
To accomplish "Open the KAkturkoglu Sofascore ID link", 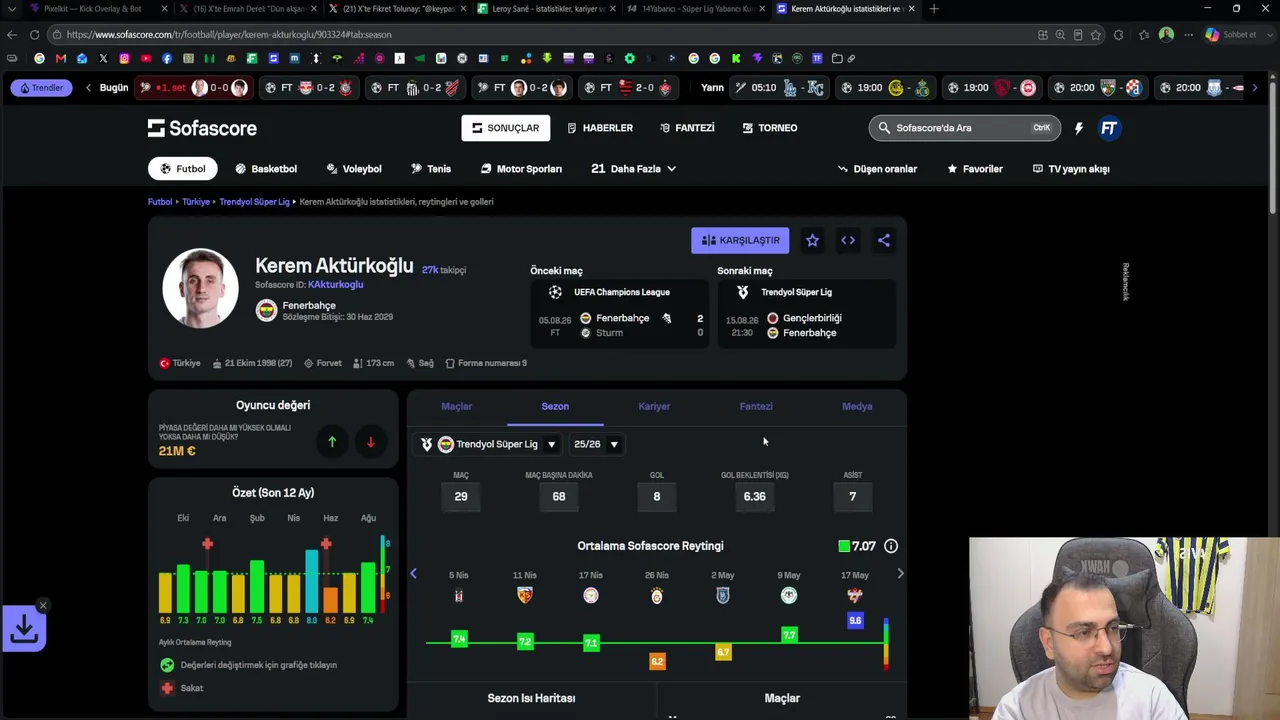I will [x=336, y=285].
